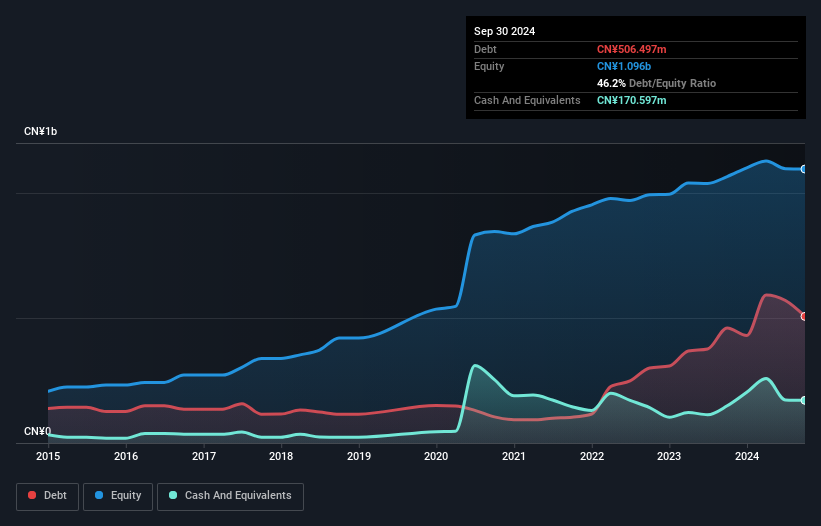
Task: Click the 2018 x-axis label
Action: point(281,456)
